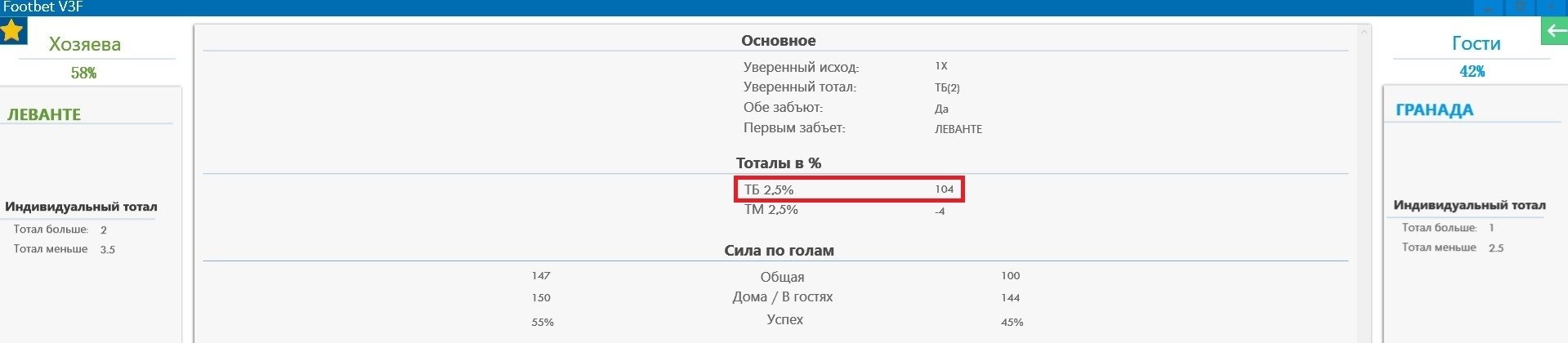Click the Обе забьют label
The height and width of the screenshot is (343, 1568).
pyautogui.click(x=782, y=108)
